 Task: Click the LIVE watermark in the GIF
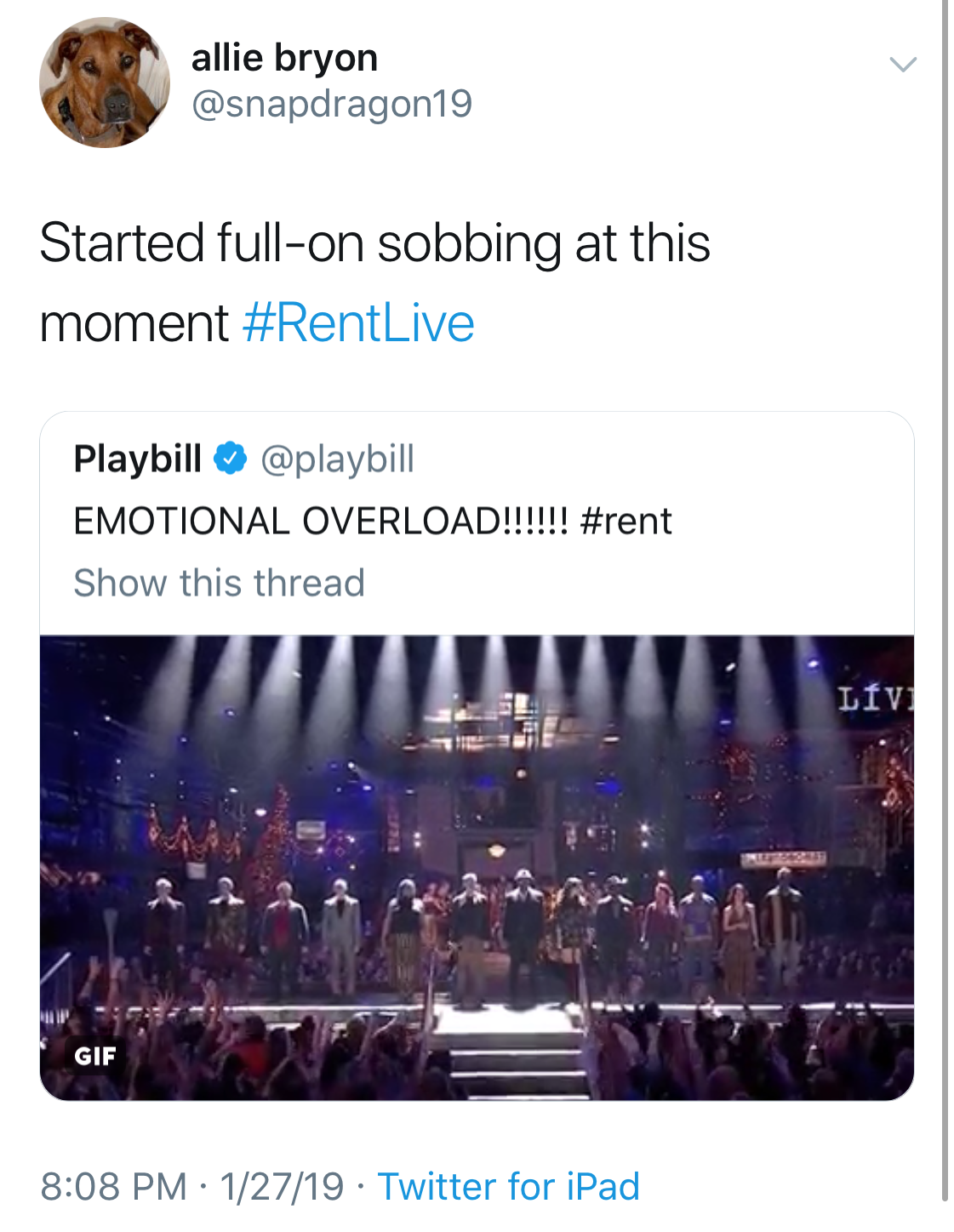tap(874, 699)
